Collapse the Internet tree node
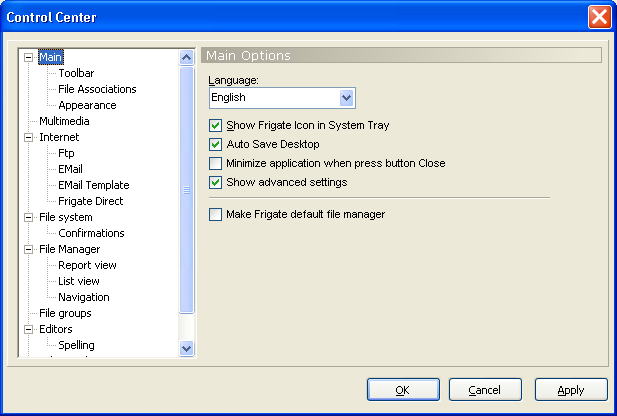Image resolution: width=617 pixels, height=416 pixels. point(28,137)
